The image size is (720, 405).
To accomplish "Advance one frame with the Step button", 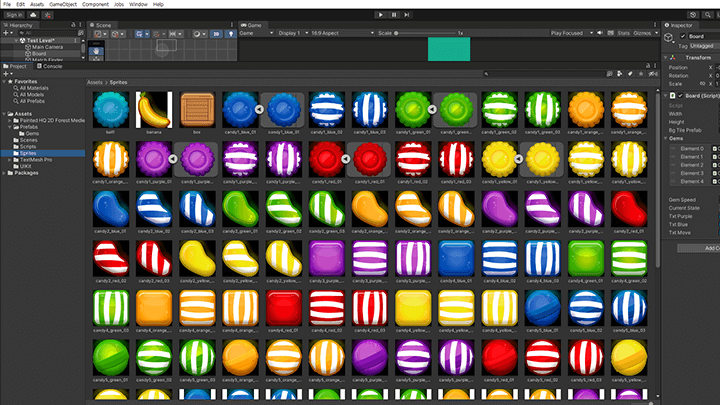I will tap(407, 15).
